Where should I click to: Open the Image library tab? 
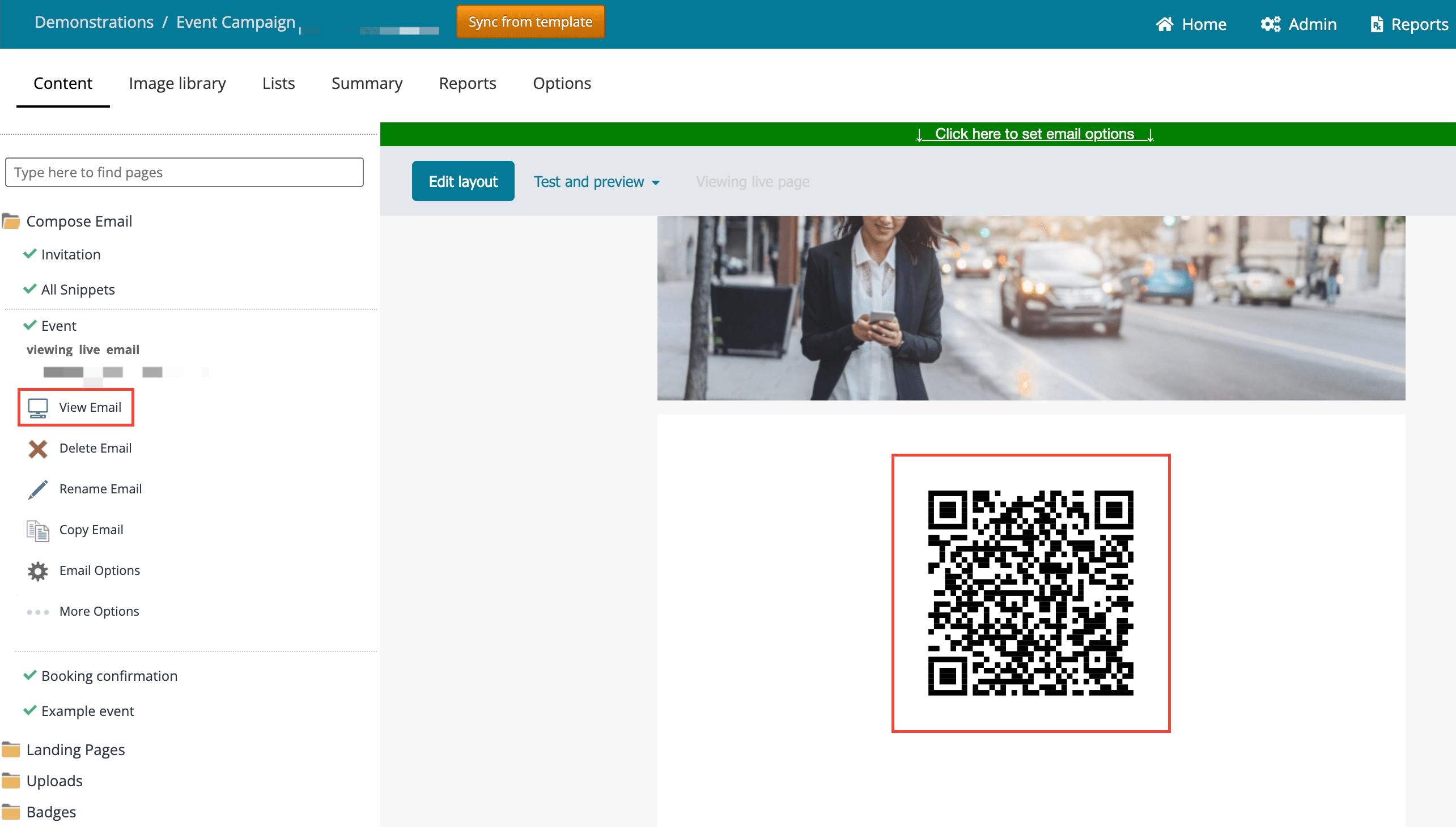[177, 83]
